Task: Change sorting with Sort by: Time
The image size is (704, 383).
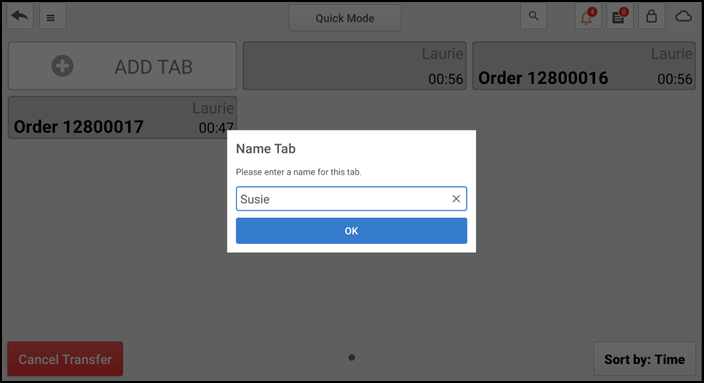Action: [644, 359]
